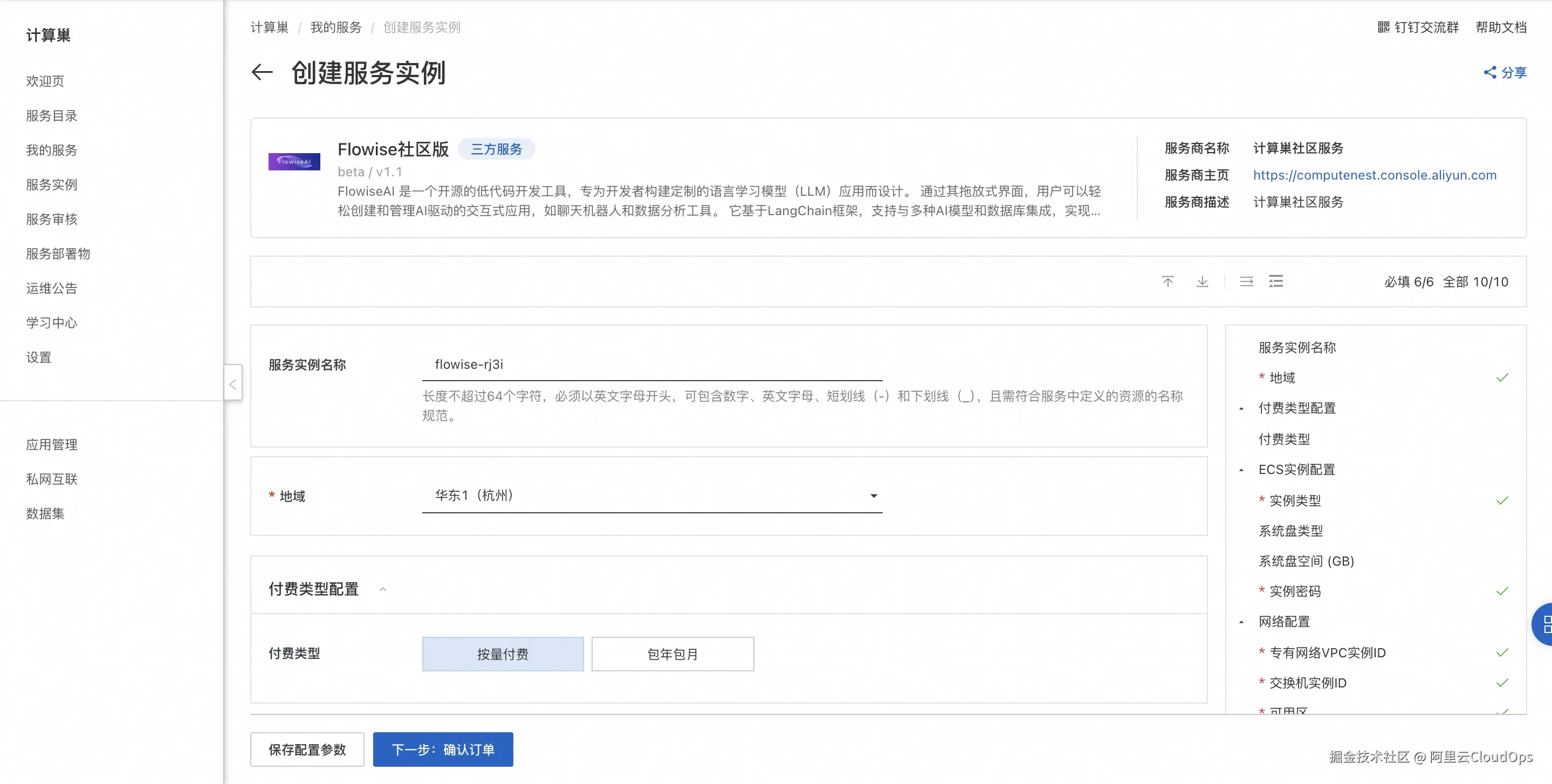Image resolution: width=1552 pixels, height=784 pixels.
Task: Click the scroll-to-top icon in the form toolbar
Action: click(x=1168, y=281)
